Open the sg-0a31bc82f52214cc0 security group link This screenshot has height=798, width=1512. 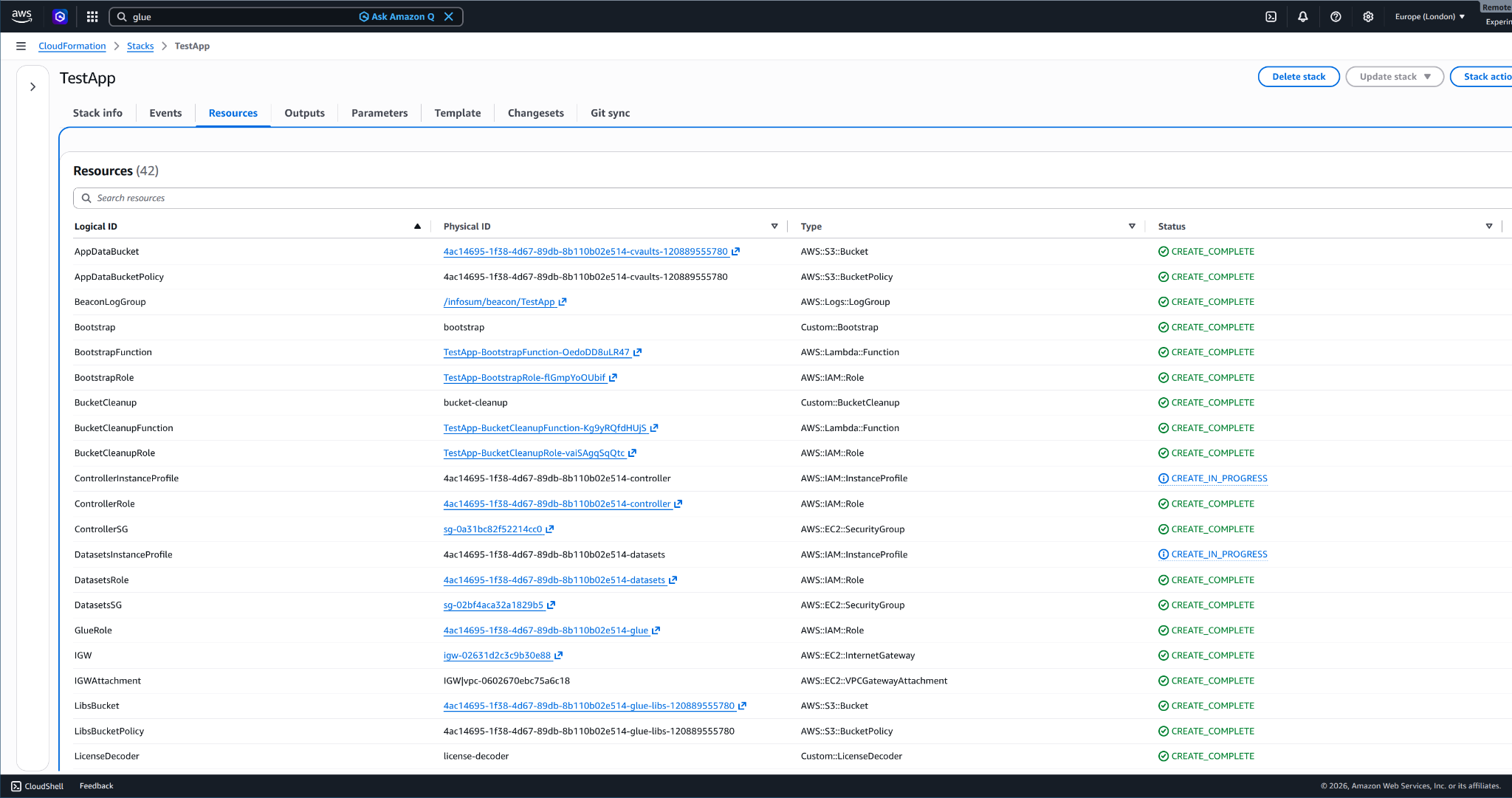coord(492,529)
